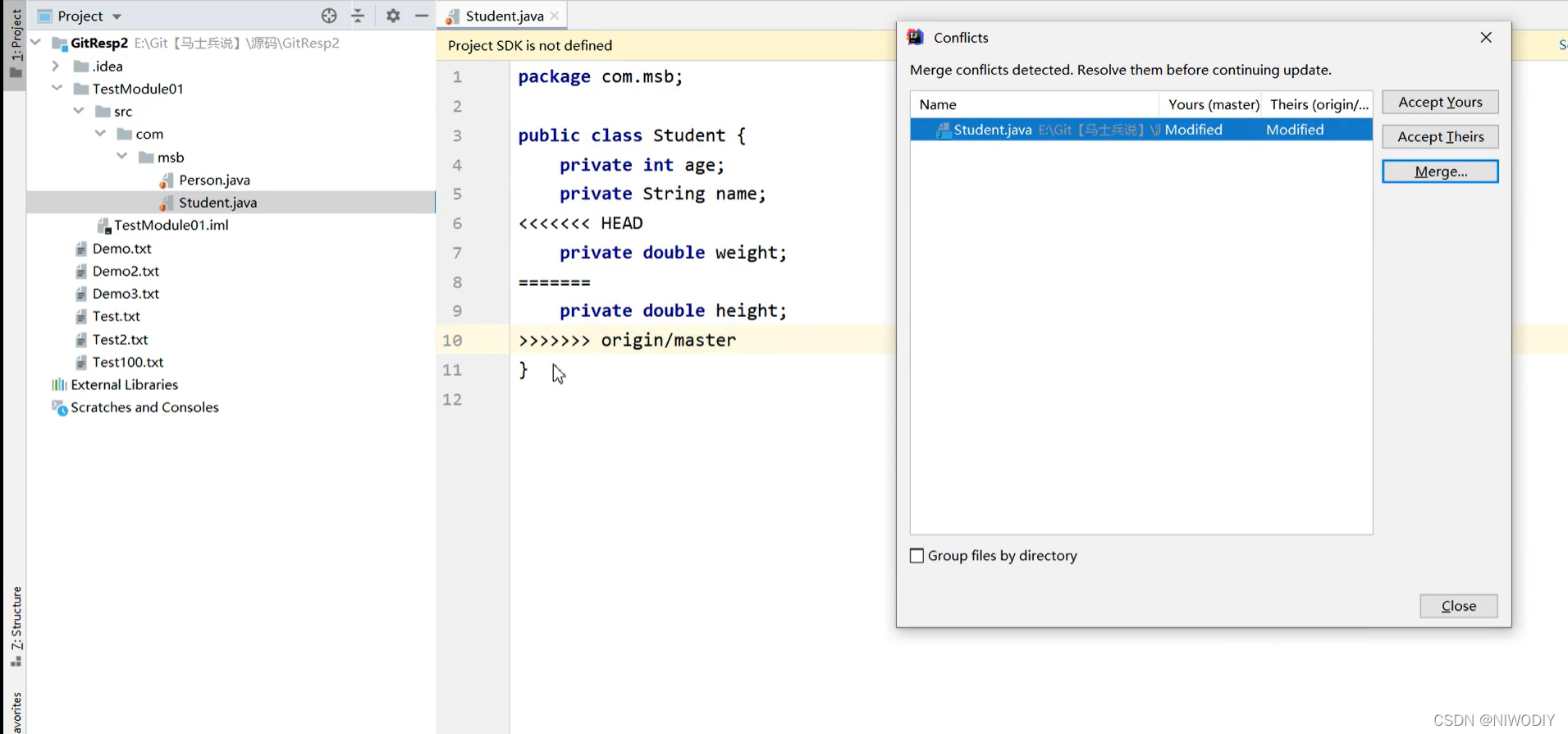Click the GitResp2 project root label
This screenshot has height=734, width=1568.
pyautogui.click(x=99, y=43)
